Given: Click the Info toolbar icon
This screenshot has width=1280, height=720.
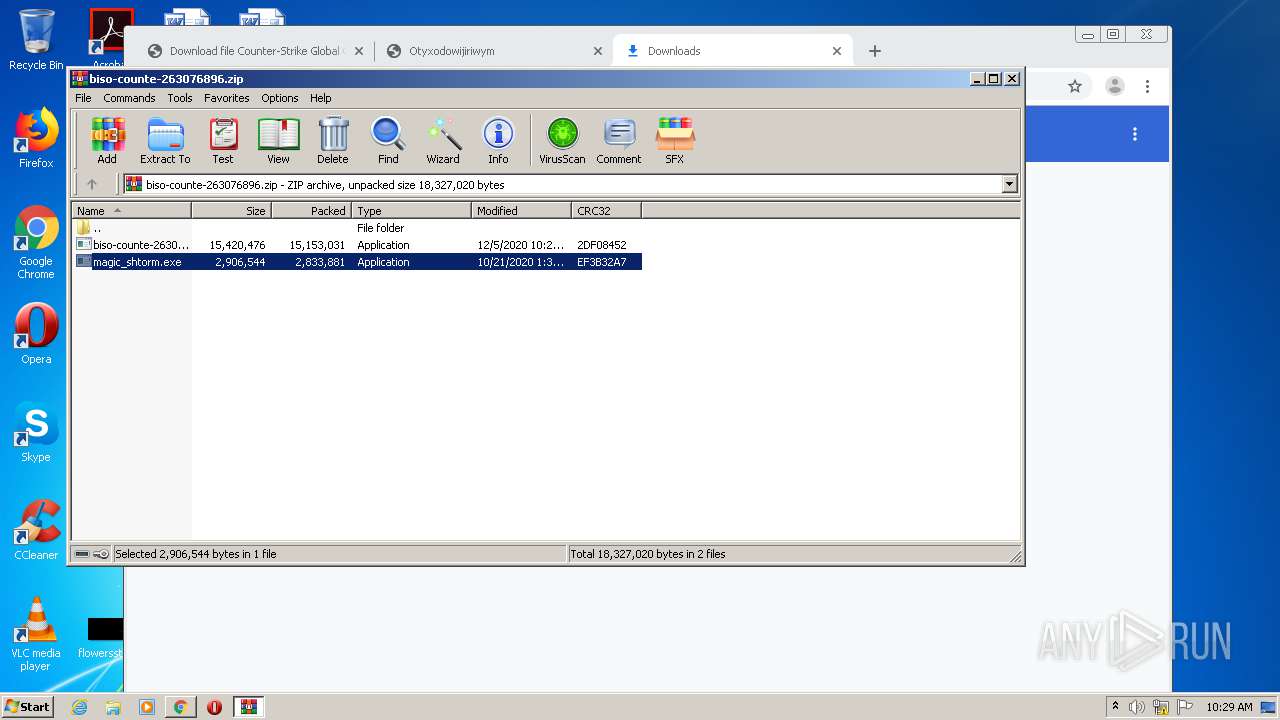Looking at the screenshot, I should [x=498, y=140].
